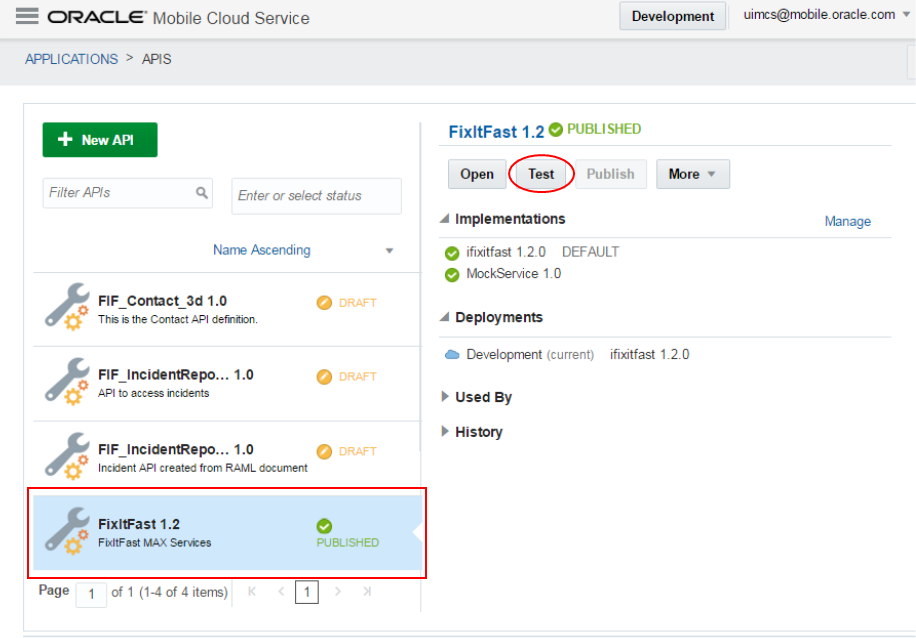
Task: Click the draft status icon of FIF_Contact_3d
Action: tap(324, 303)
